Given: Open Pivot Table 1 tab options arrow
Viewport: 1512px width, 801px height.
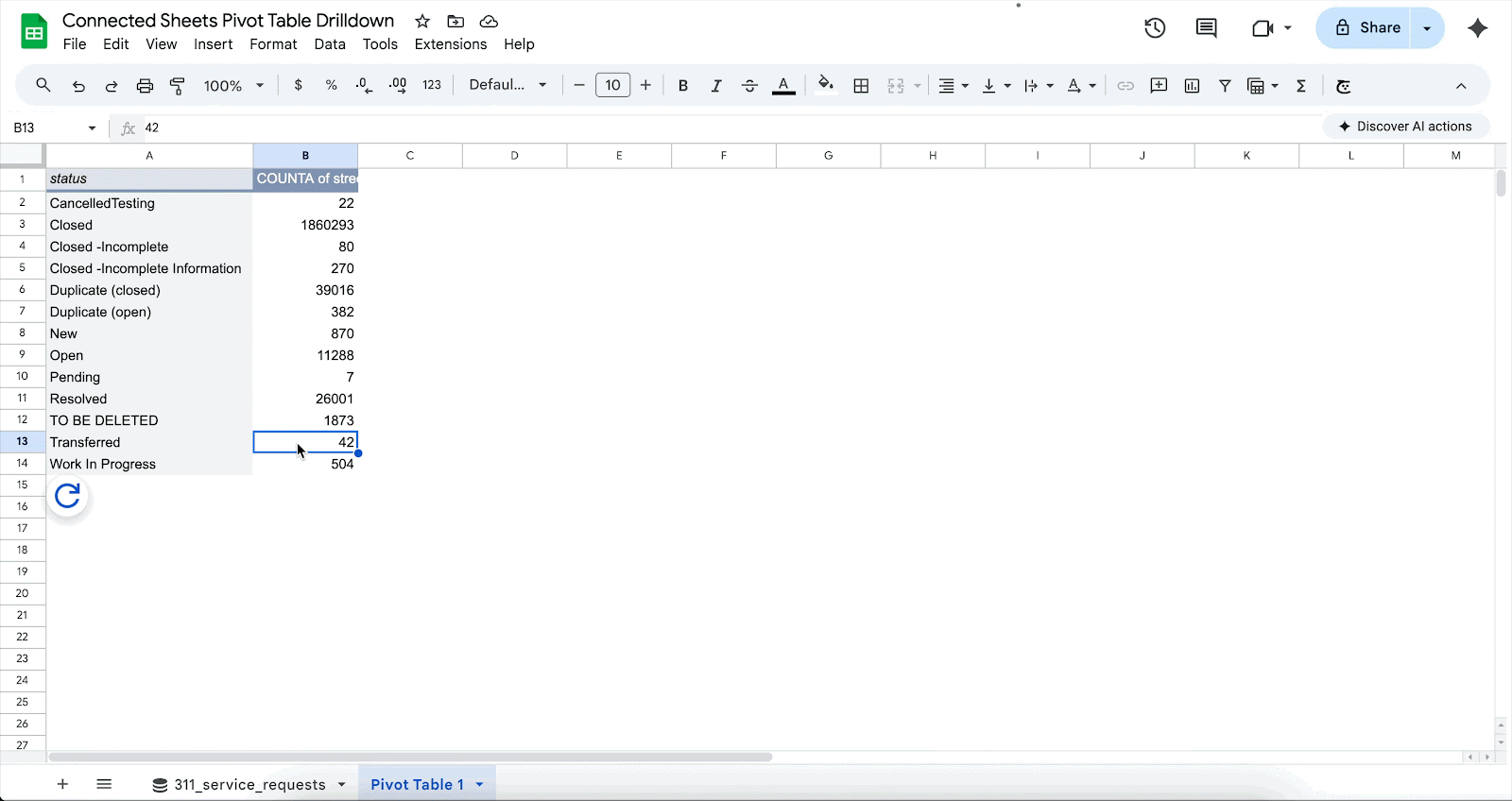Looking at the screenshot, I should [x=480, y=785].
